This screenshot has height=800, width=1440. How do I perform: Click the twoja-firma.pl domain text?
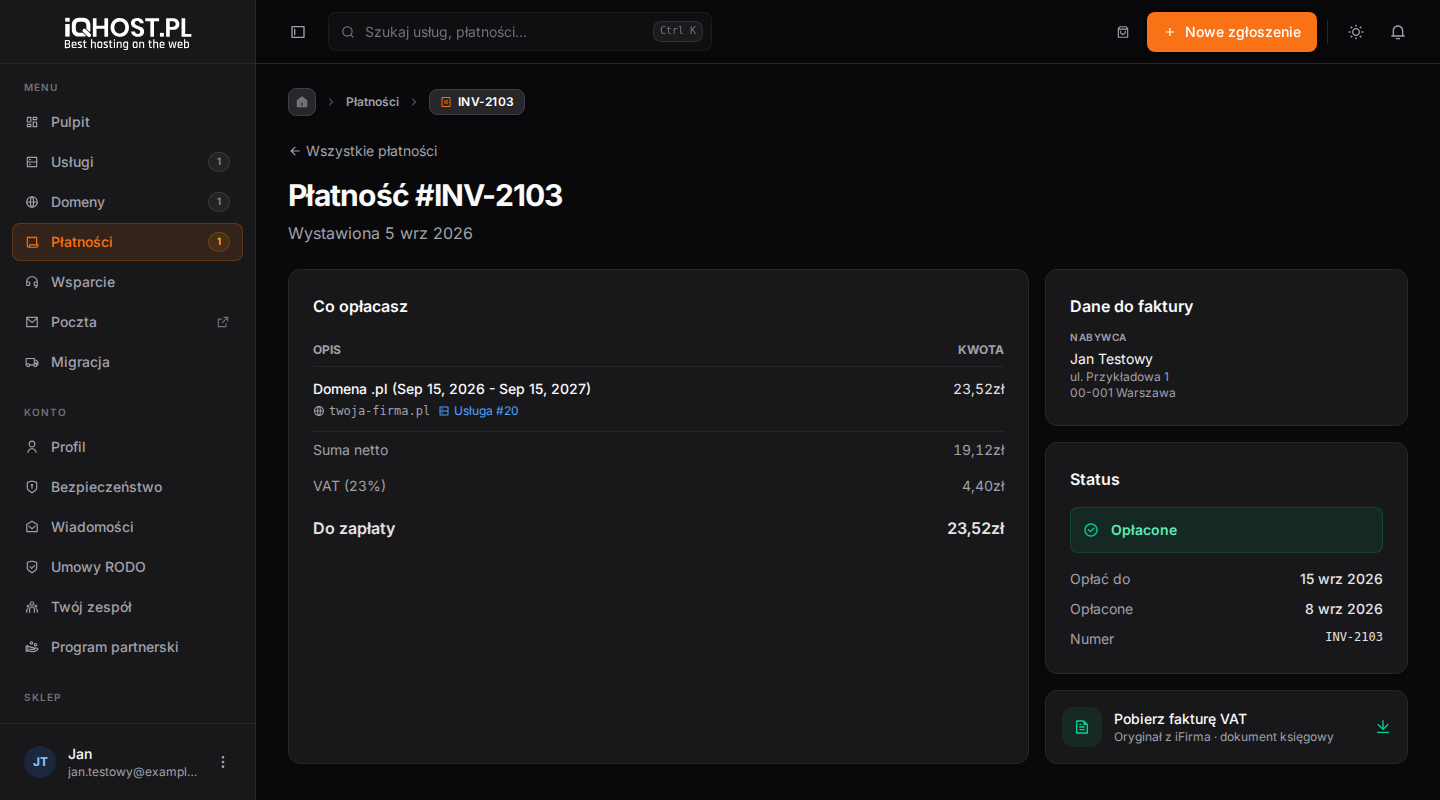[379, 411]
